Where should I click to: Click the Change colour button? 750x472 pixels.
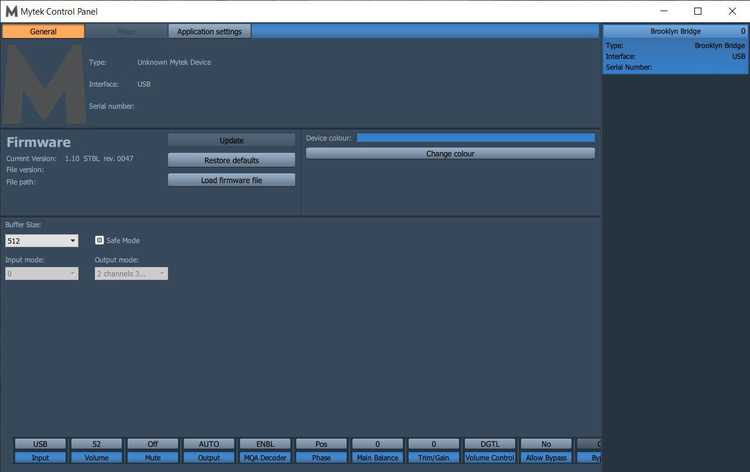point(450,154)
